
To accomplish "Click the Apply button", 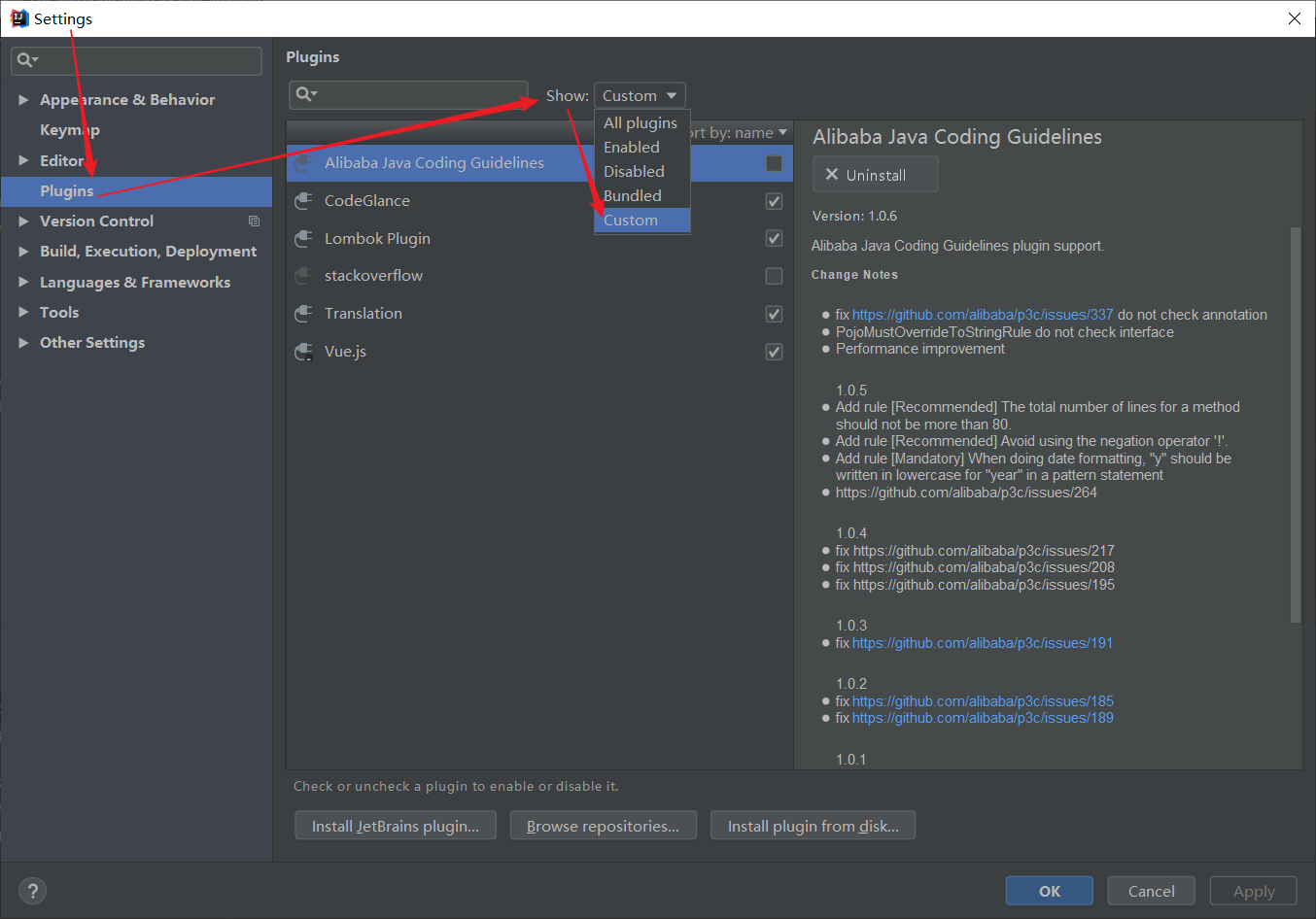I will click(1254, 891).
